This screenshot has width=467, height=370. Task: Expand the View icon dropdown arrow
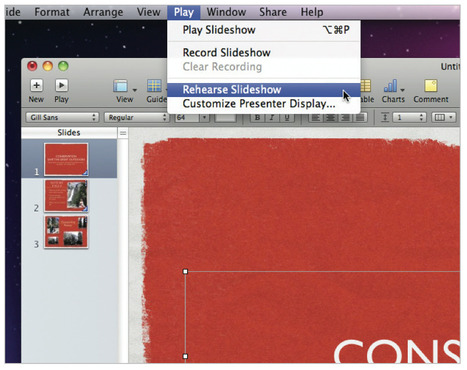[135, 90]
